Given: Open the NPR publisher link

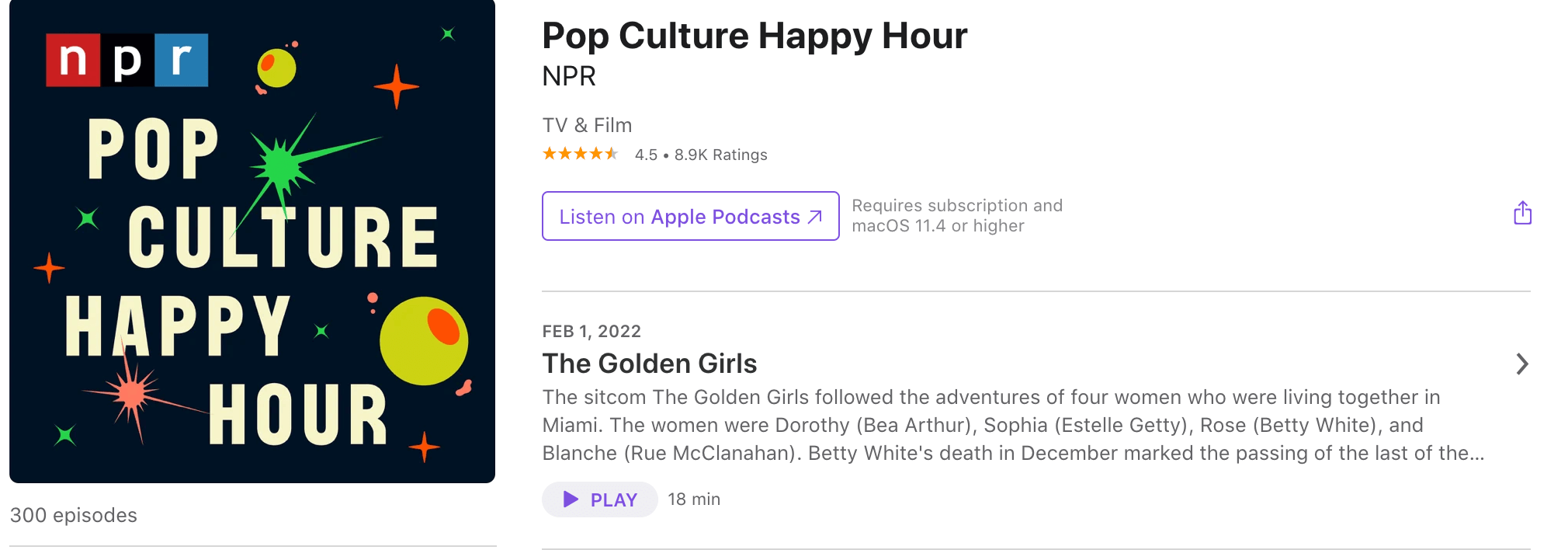Looking at the screenshot, I should (x=569, y=76).
